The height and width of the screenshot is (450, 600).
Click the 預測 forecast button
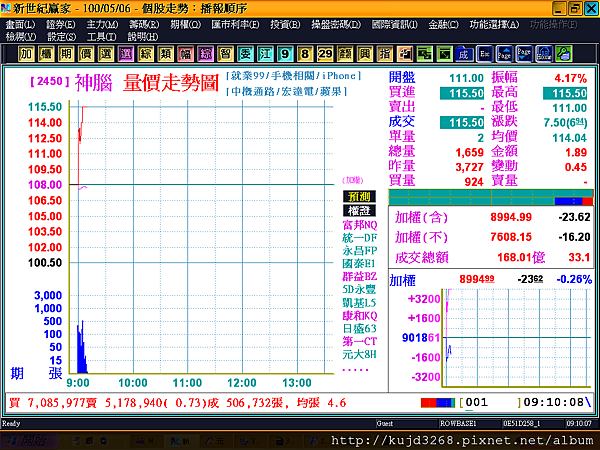359,197
